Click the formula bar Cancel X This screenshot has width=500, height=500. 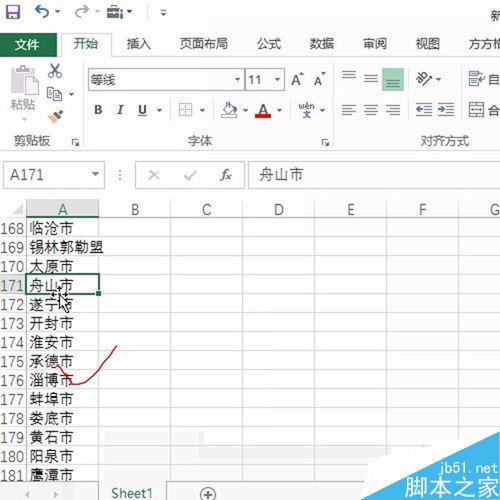[x=154, y=175]
